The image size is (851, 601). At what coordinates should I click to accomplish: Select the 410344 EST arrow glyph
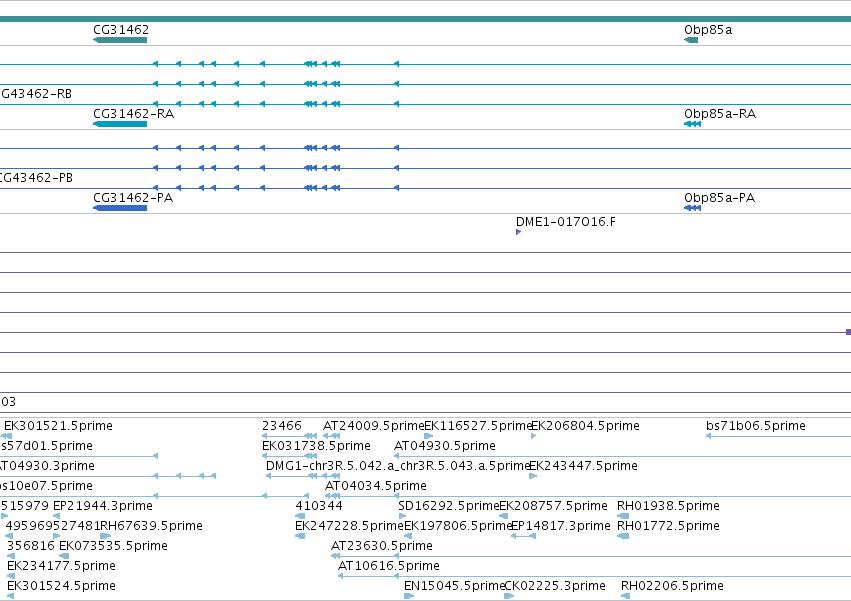(300, 516)
